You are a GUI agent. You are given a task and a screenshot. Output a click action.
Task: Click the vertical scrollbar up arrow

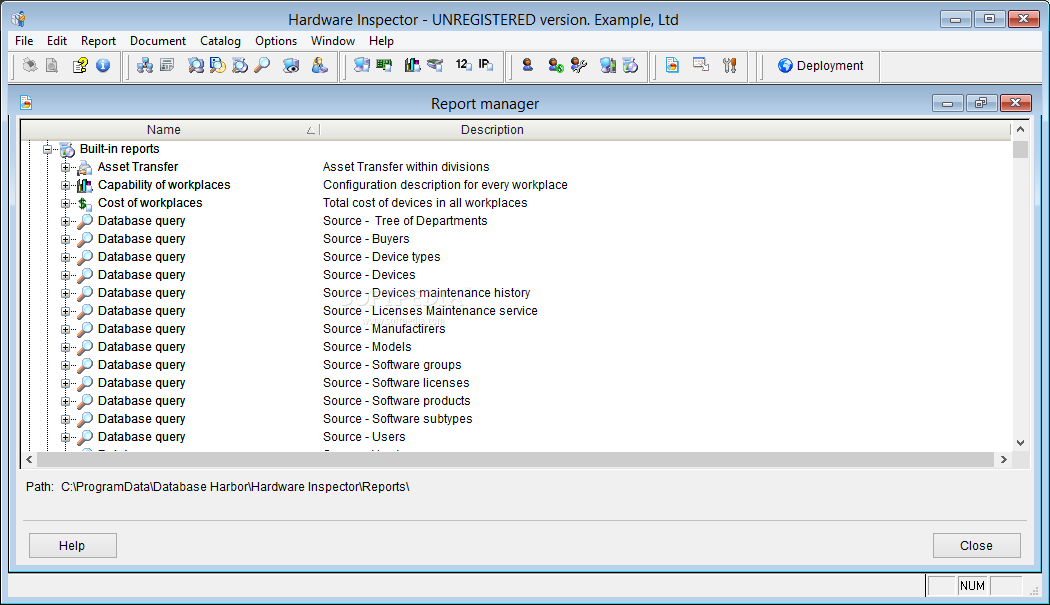1020,129
